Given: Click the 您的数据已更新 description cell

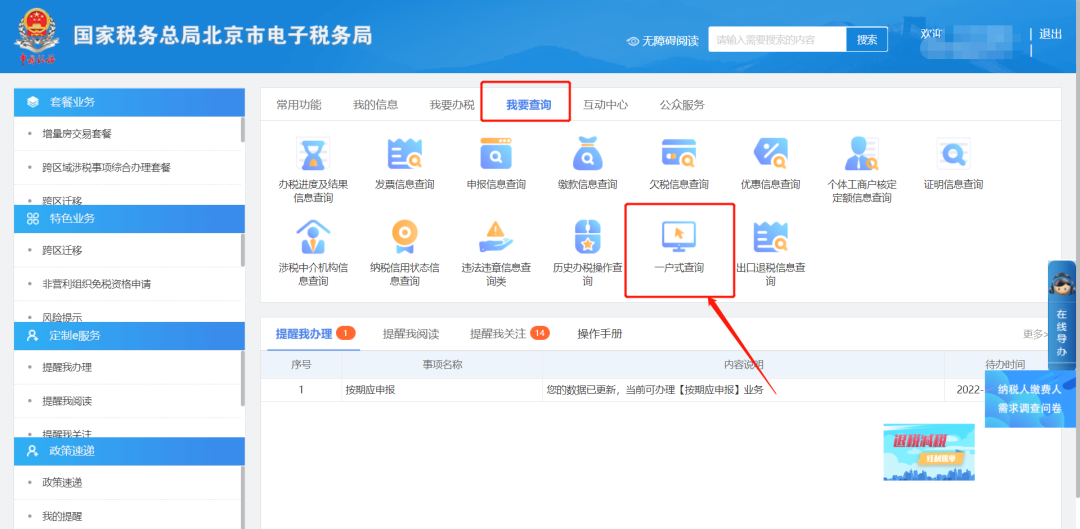Looking at the screenshot, I should tap(744, 390).
